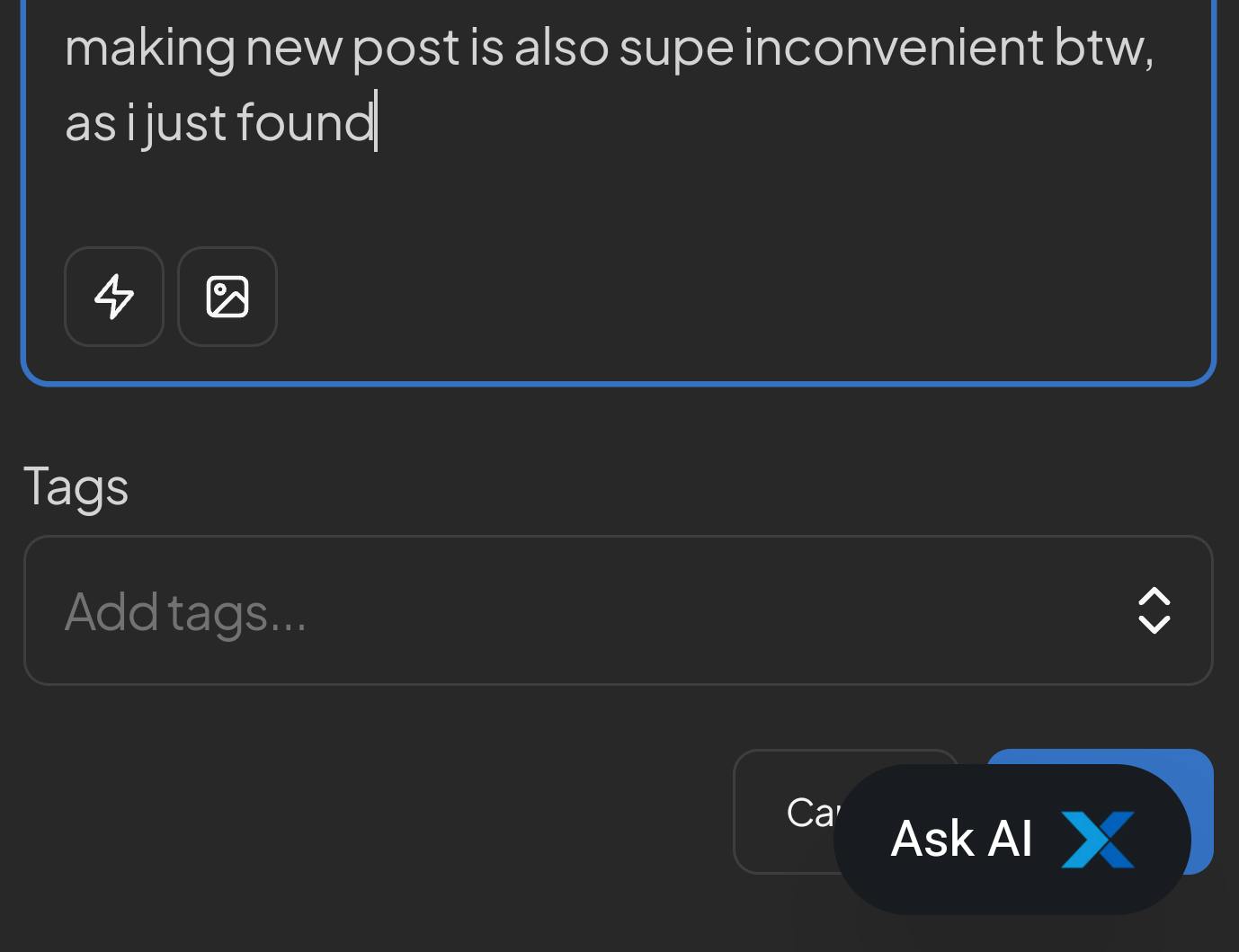Click the word "found" in the post
Image resolution: width=1239 pixels, height=952 pixels.
coord(305,122)
